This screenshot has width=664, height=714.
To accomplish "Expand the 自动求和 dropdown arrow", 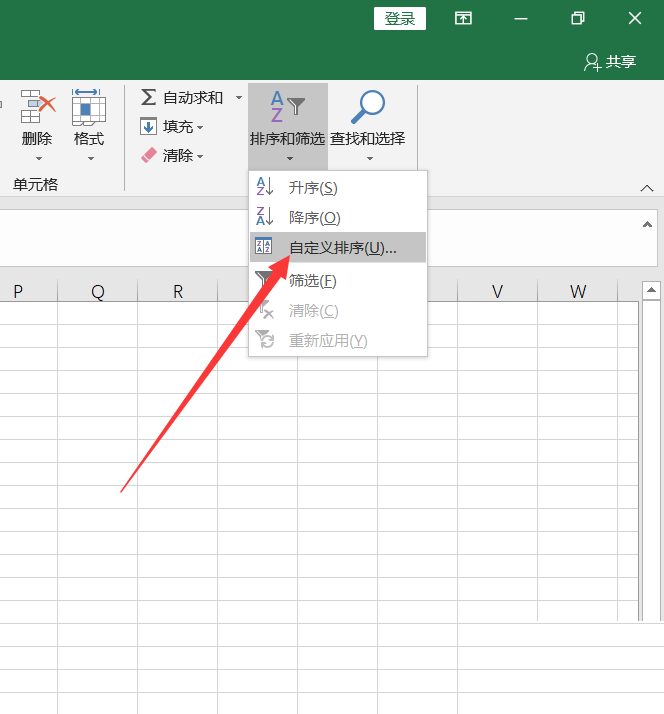I will 239,97.
